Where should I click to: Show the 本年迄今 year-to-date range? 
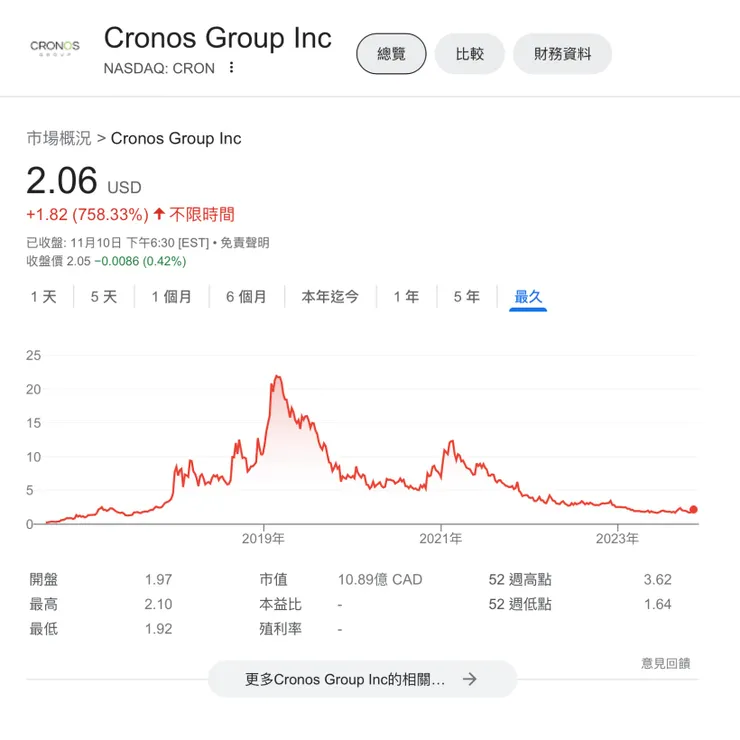330,297
